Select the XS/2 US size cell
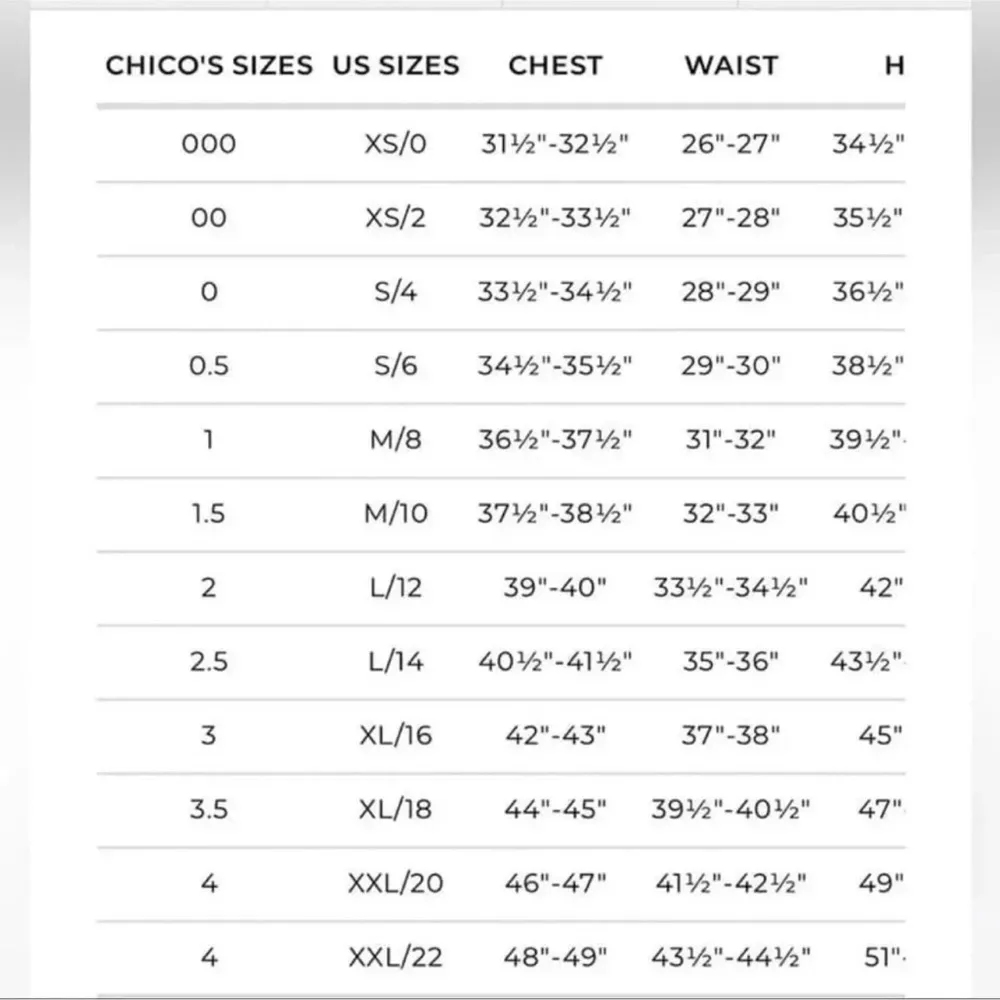This screenshot has height=1000, width=1000. tap(396, 218)
